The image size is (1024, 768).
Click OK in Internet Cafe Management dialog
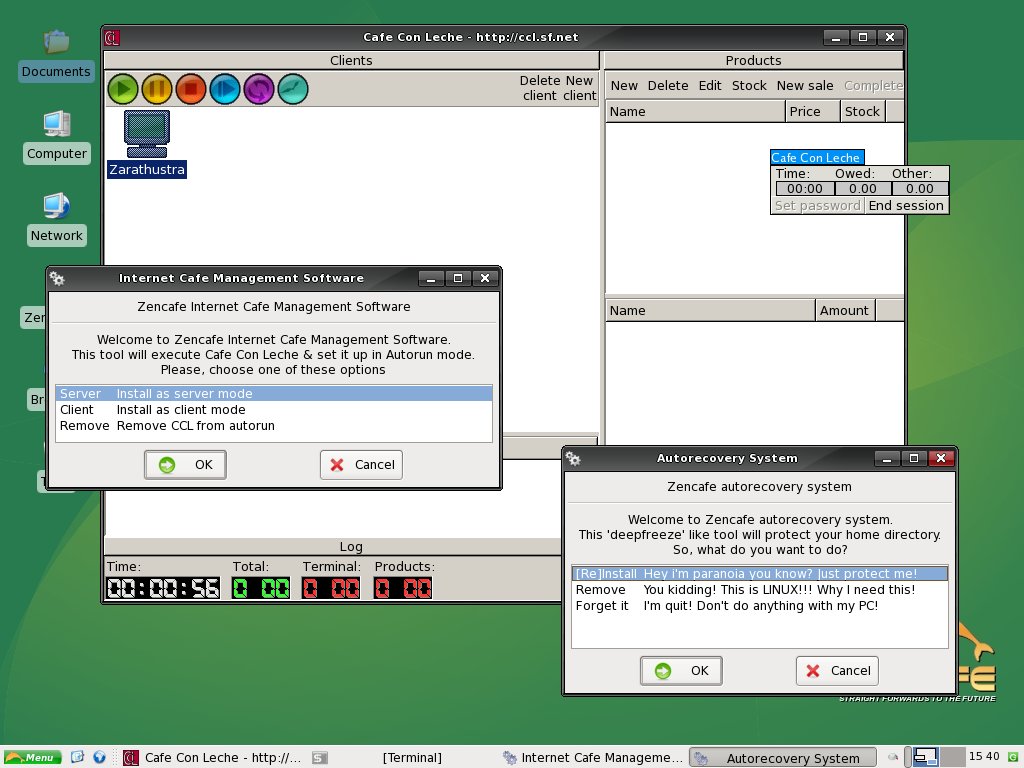click(x=185, y=465)
